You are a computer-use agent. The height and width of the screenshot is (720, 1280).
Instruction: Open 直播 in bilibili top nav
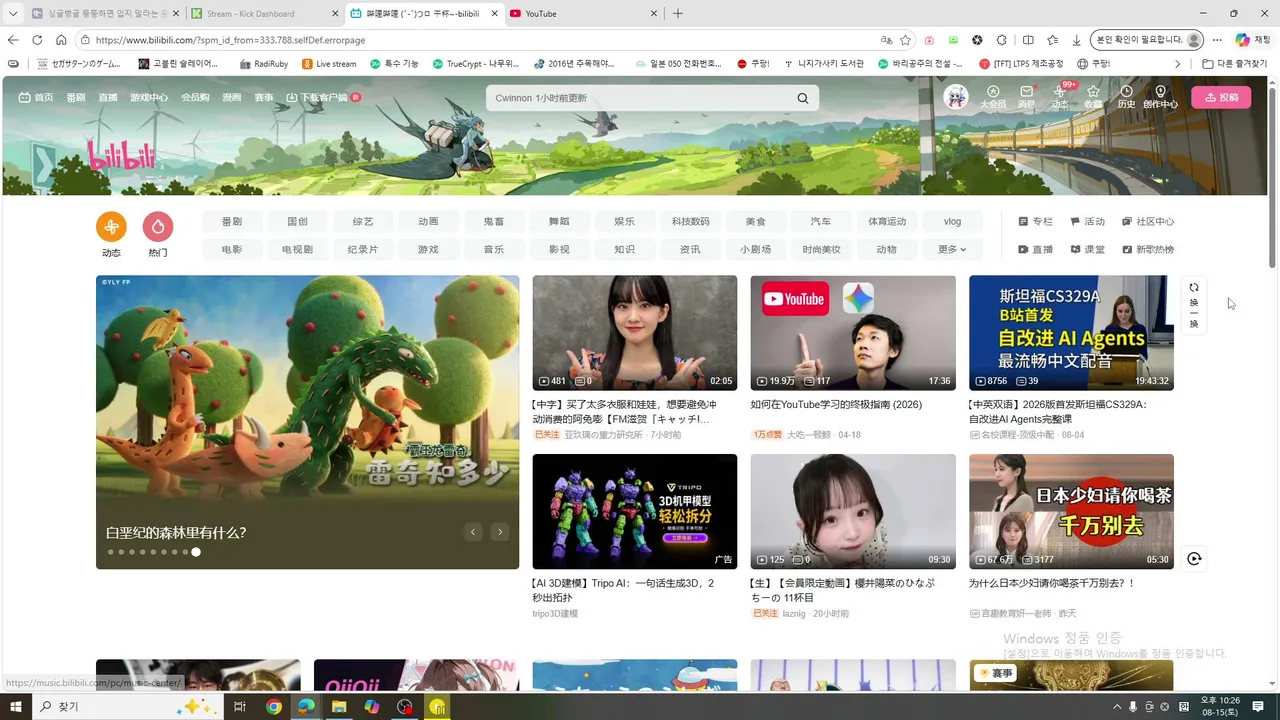point(108,98)
